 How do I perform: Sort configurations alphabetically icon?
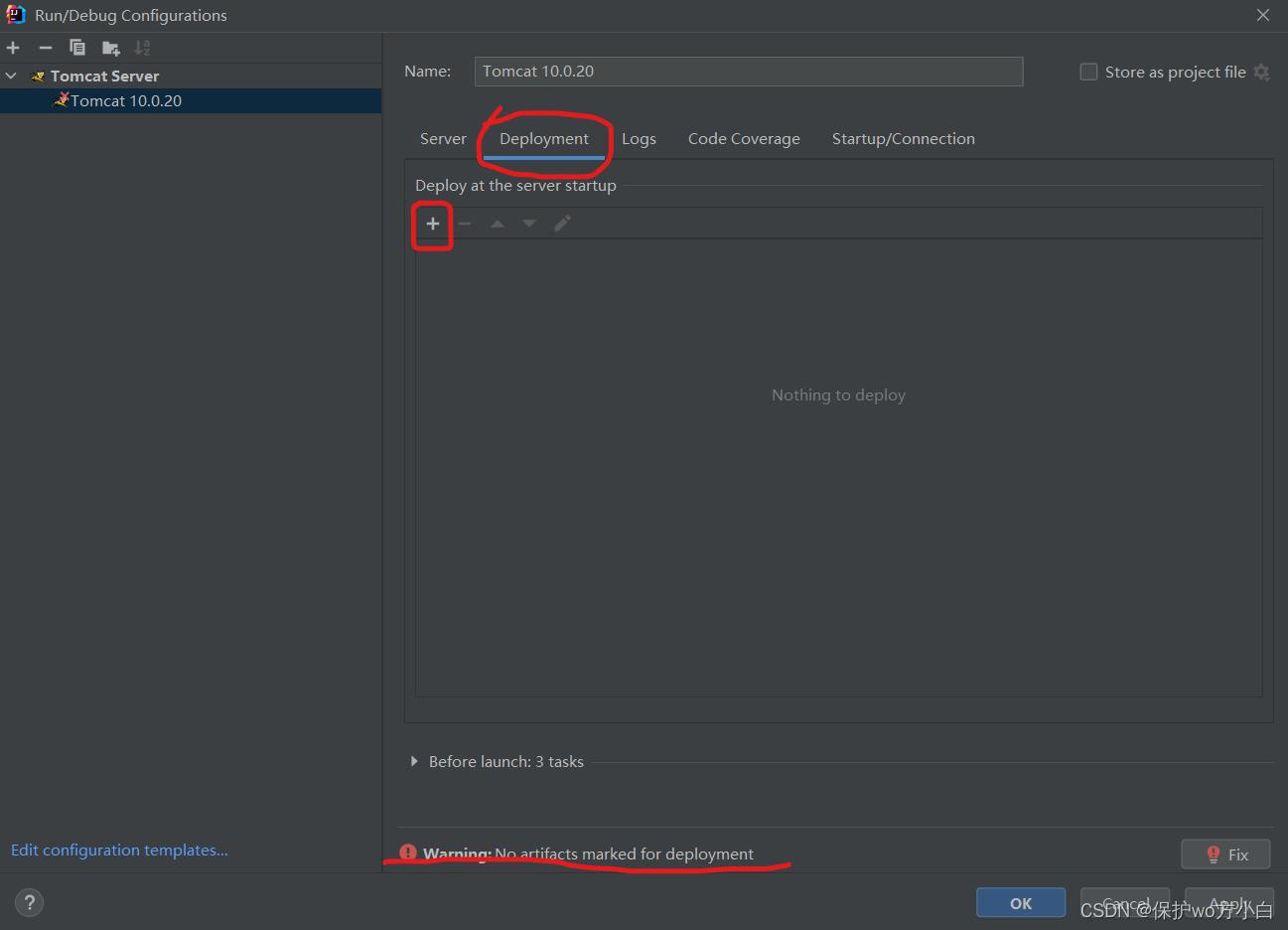coord(143,48)
